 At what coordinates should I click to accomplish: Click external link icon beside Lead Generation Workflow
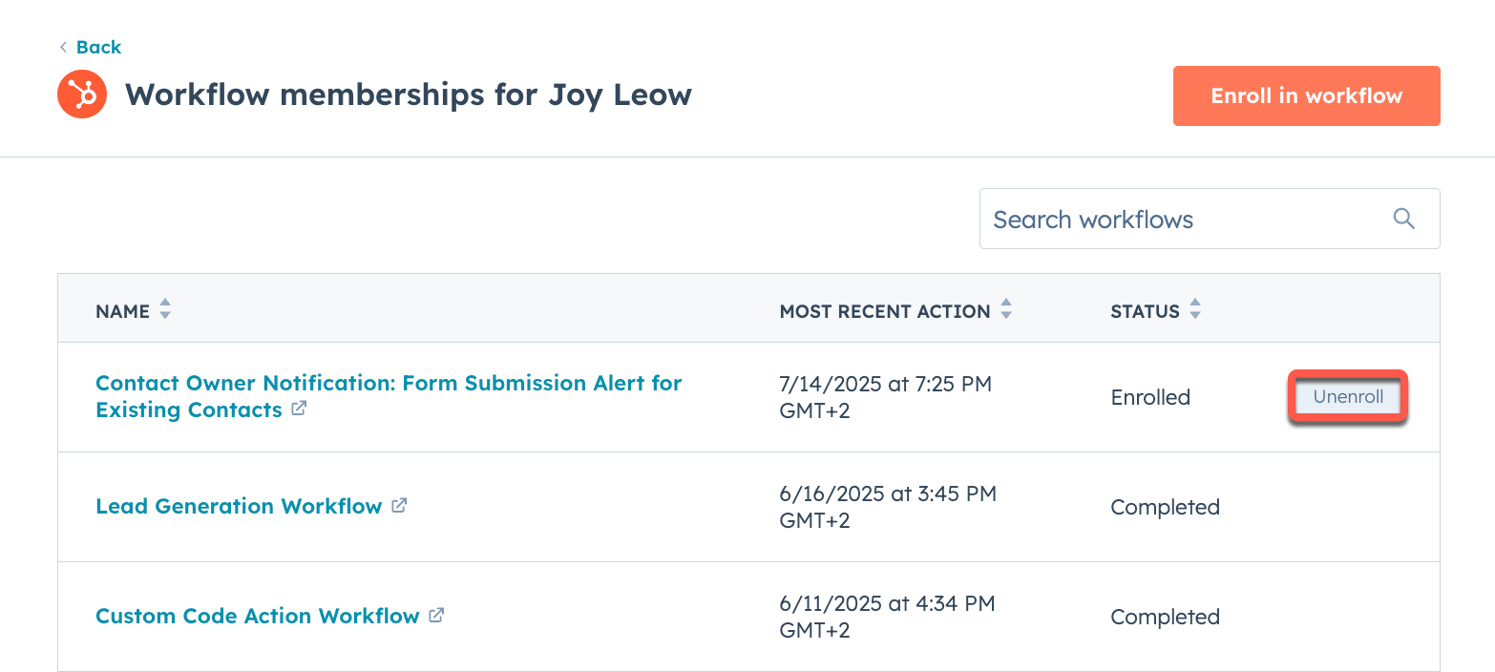[x=400, y=506]
